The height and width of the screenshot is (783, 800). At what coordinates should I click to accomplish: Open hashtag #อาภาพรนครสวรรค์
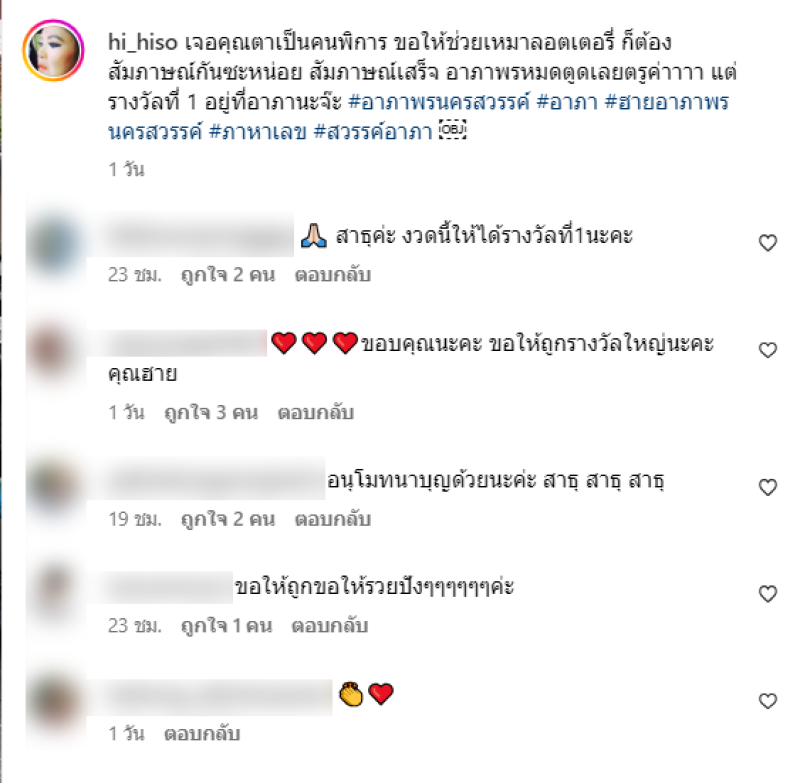click(439, 102)
